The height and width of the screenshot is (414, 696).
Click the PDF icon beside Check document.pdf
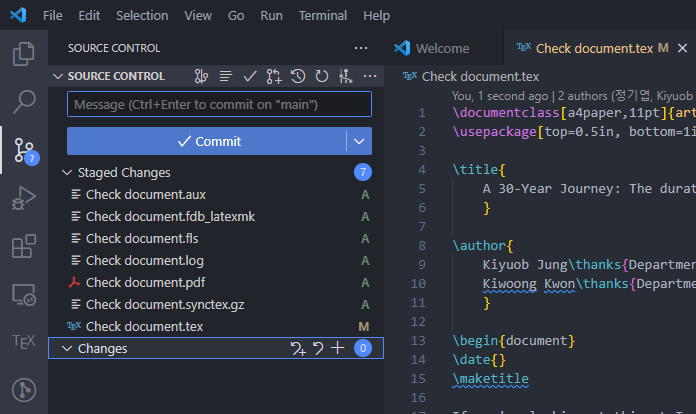[x=74, y=282]
